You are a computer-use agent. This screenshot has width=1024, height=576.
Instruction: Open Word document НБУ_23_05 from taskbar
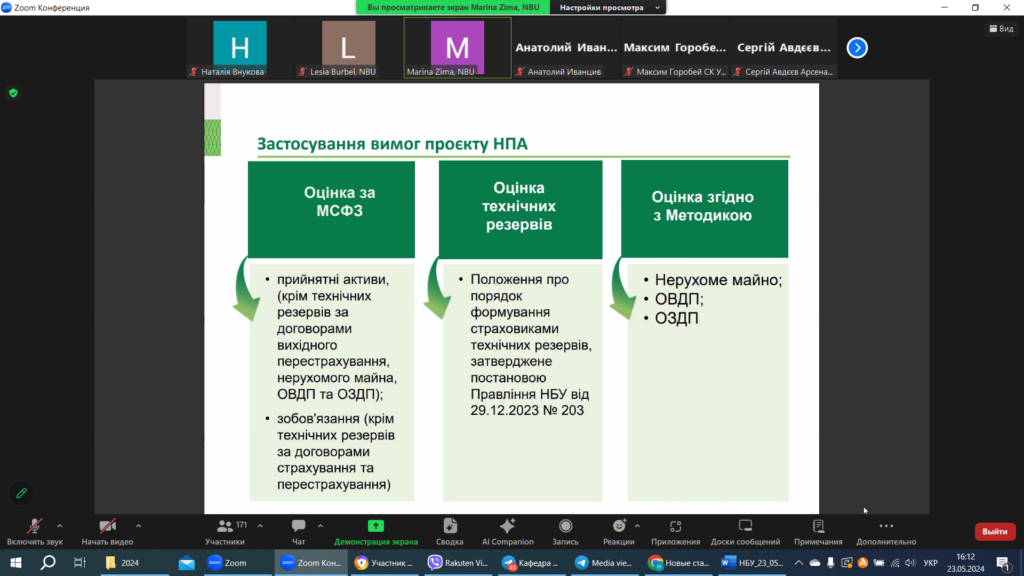tap(753, 562)
